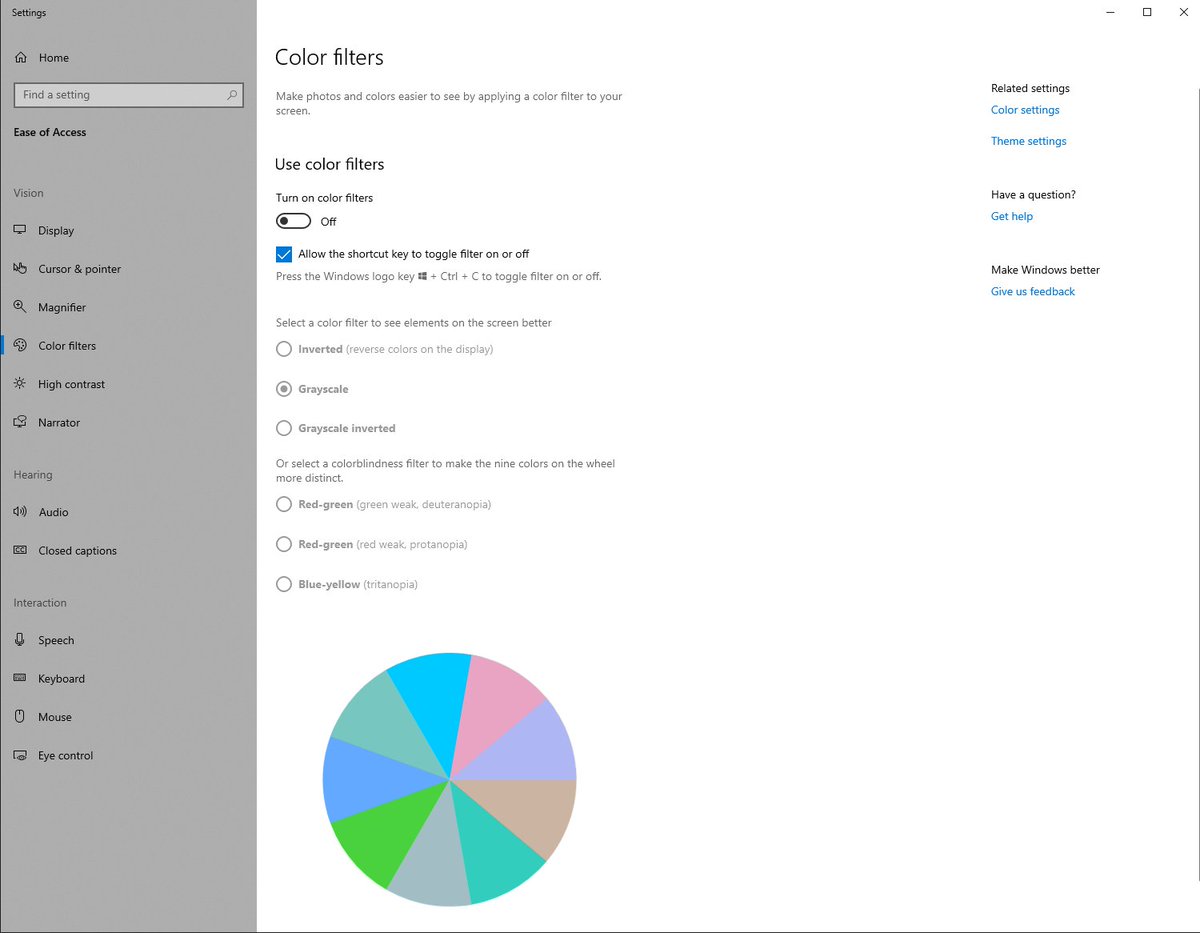
Task: Click the Narrator icon
Action: [x=20, y=423]
